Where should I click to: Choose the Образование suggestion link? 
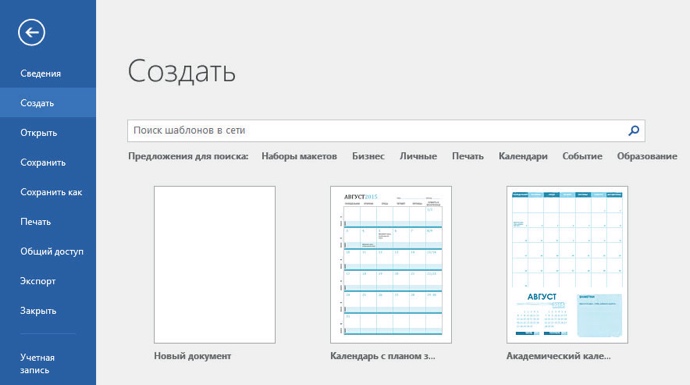click(647, 156)
